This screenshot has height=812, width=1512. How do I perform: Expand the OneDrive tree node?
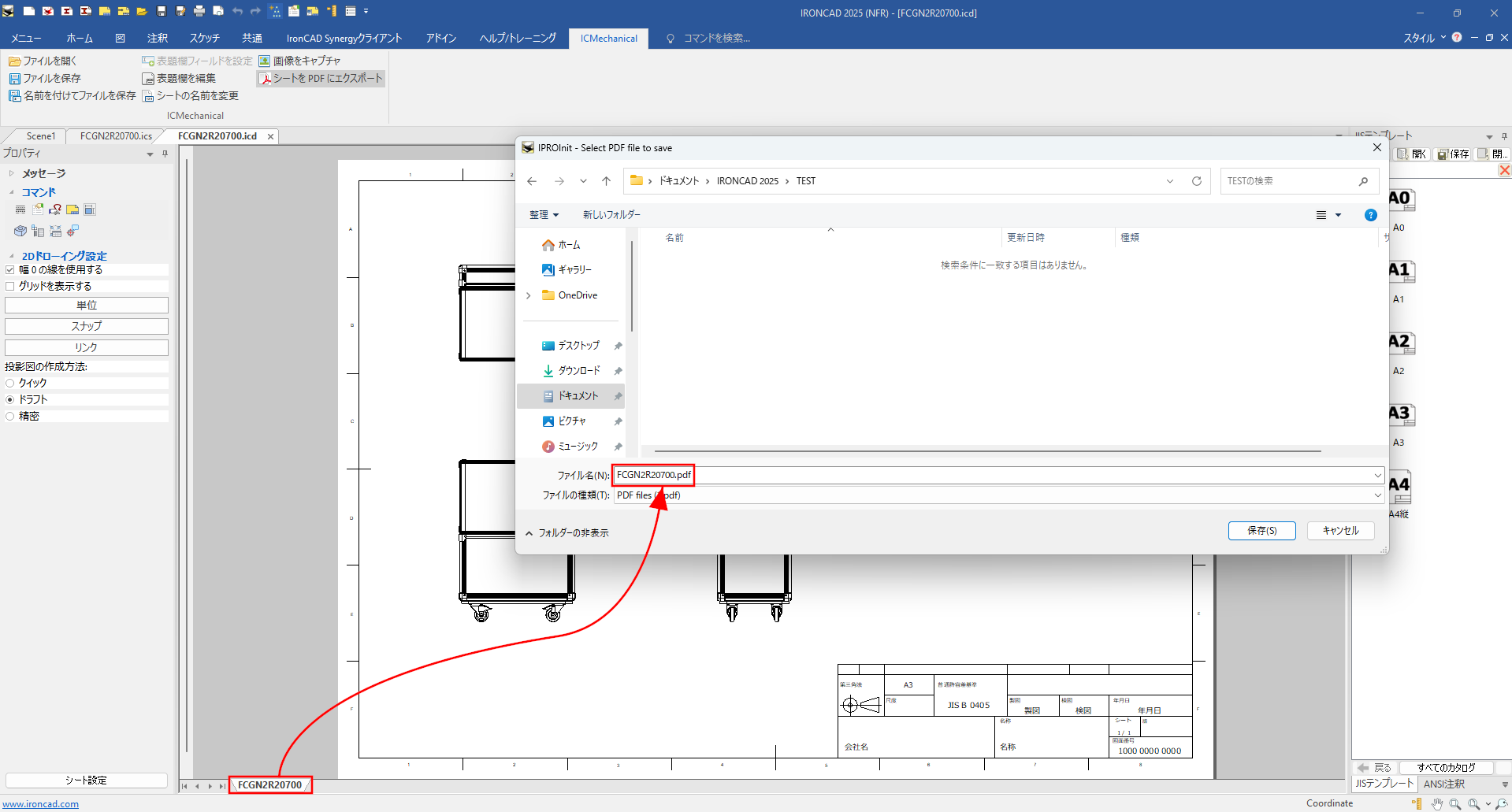529,295
